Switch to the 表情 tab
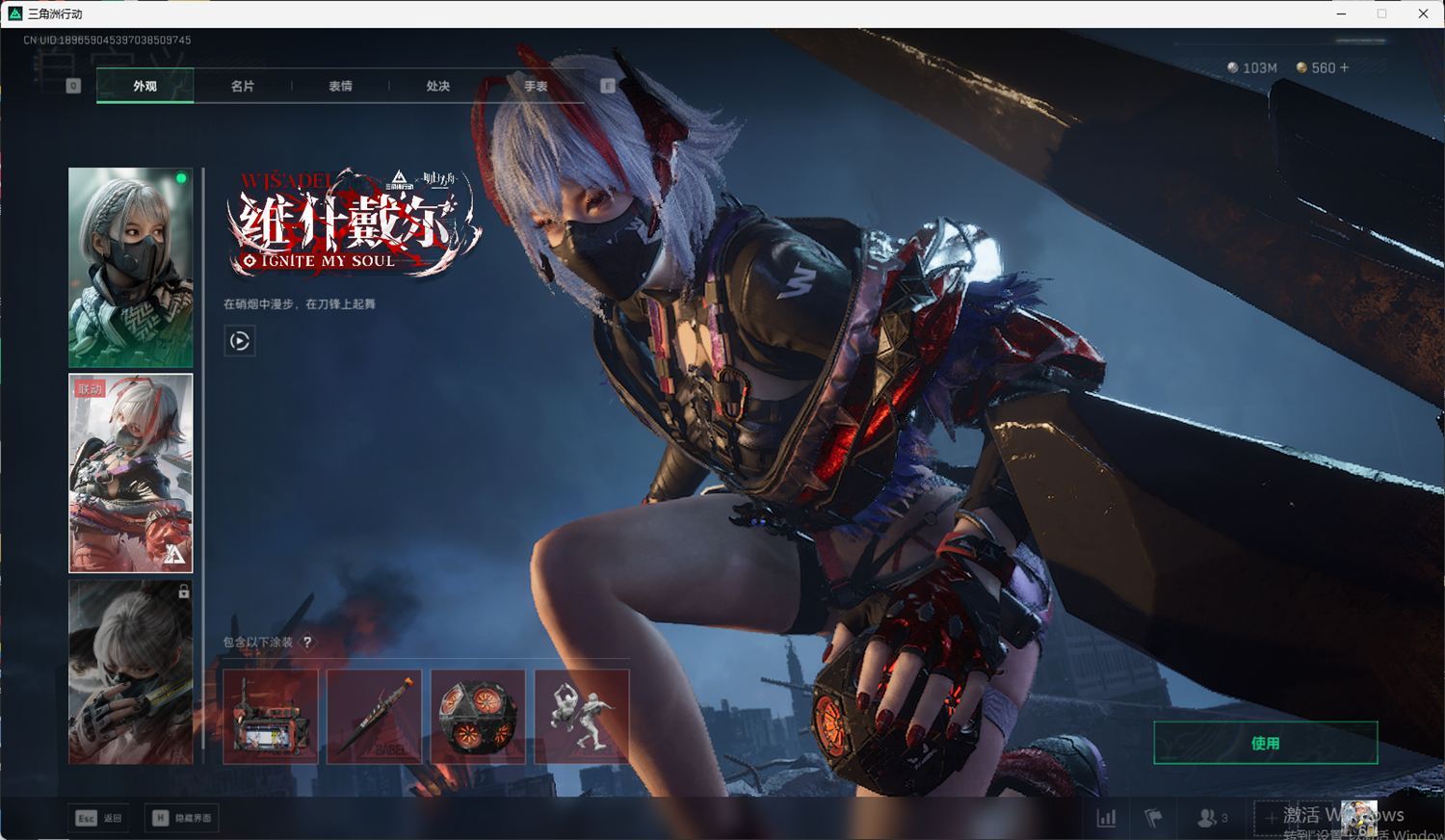Viewport: 1445px width, 840px height. (x=340, y=86)
